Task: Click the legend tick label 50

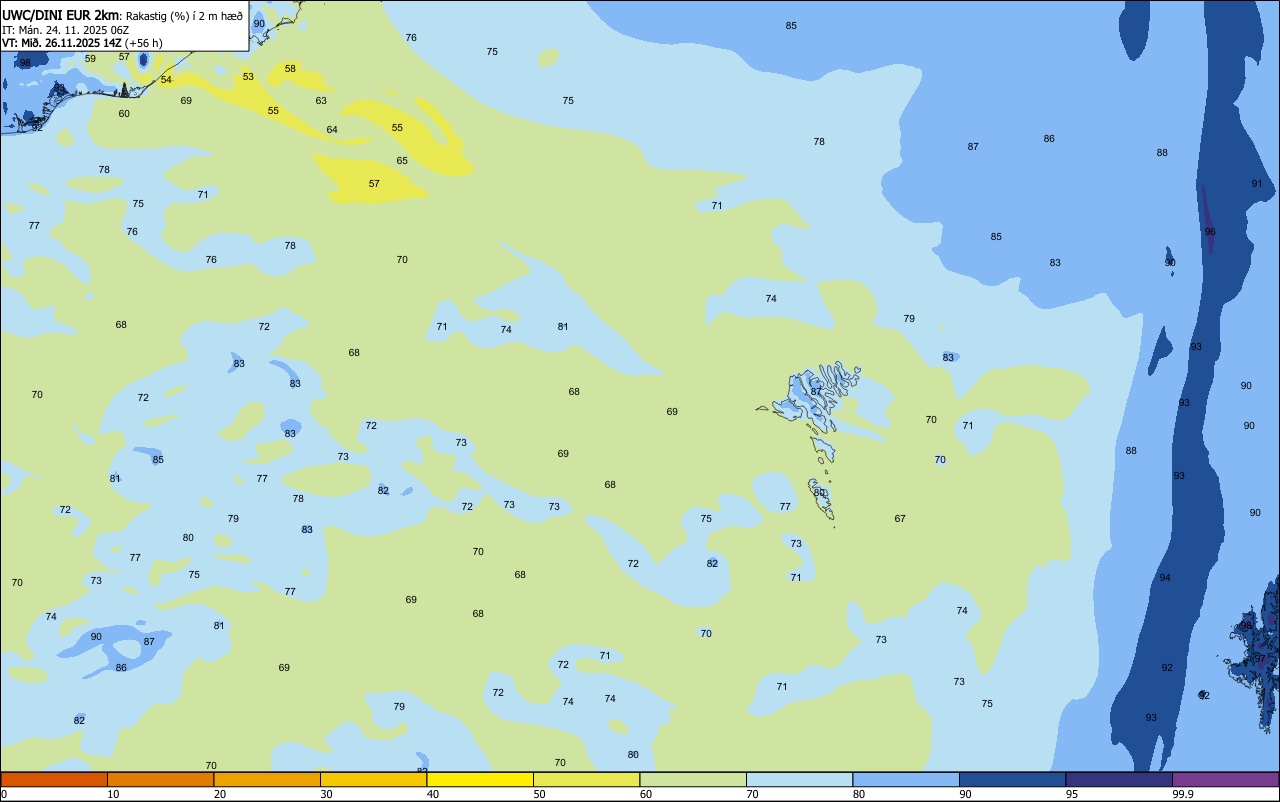Action: (539, 794)
